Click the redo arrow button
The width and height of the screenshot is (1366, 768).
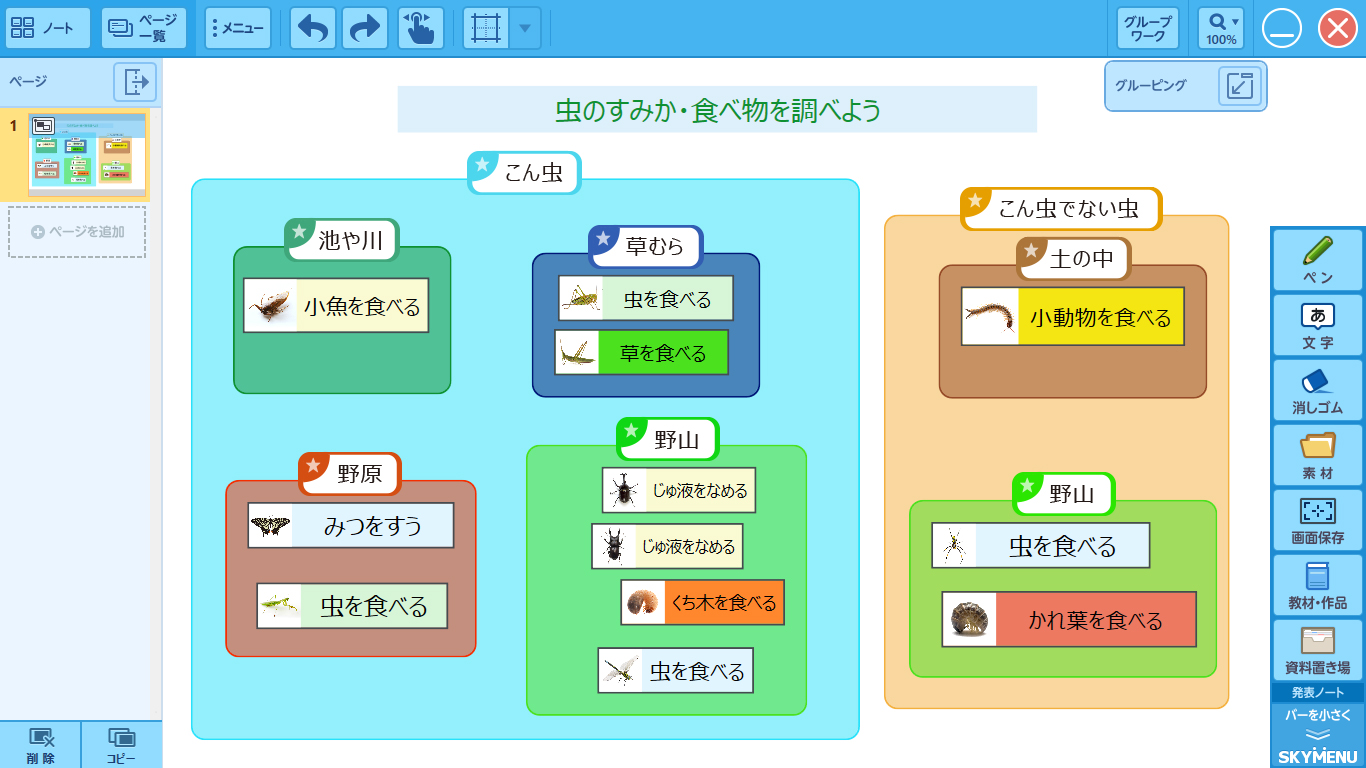[x=365, y=28]
